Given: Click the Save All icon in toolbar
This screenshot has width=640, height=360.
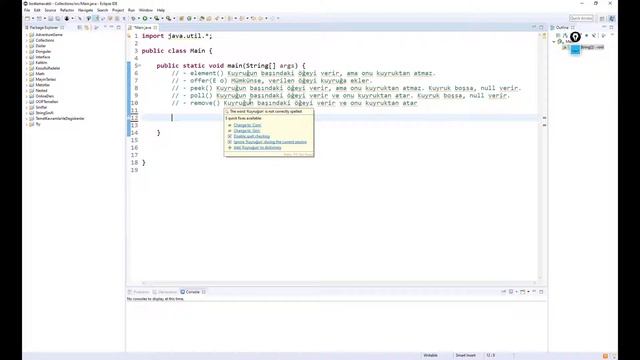Looking at the screenshot, I should [x=58, y=18].
